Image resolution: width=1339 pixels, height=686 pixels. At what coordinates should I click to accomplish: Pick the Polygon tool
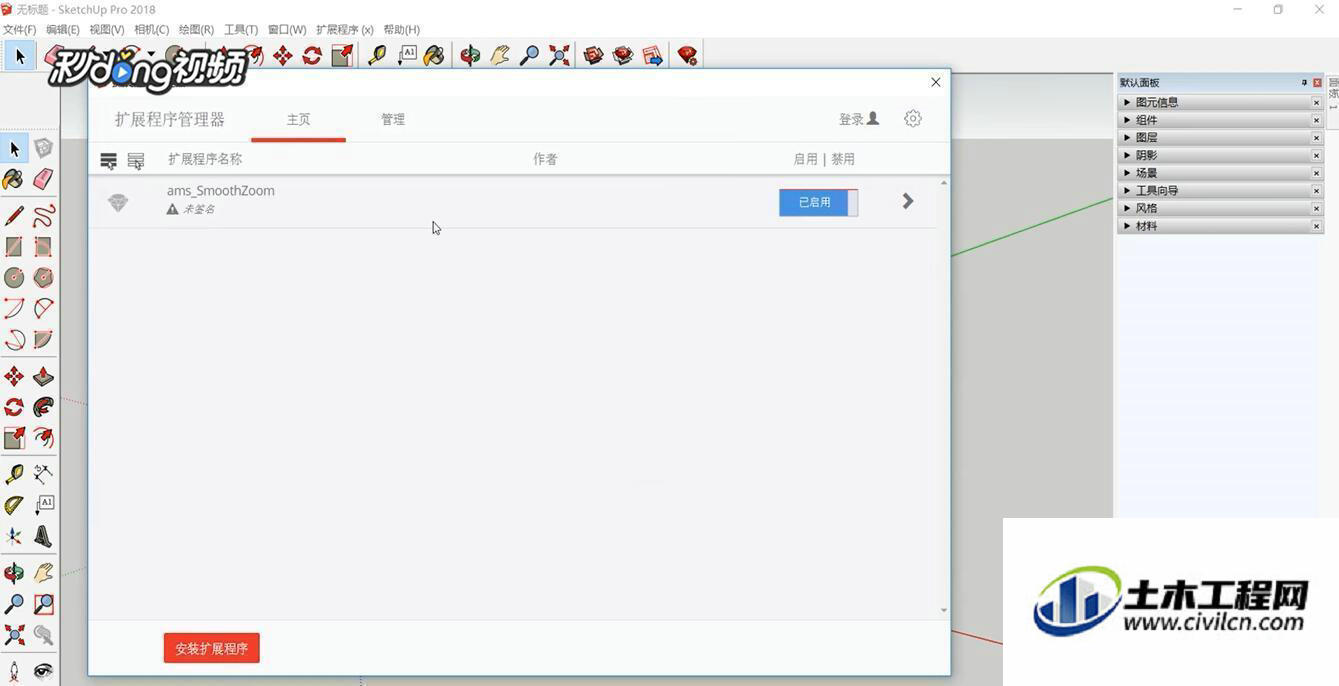[43, 277]
